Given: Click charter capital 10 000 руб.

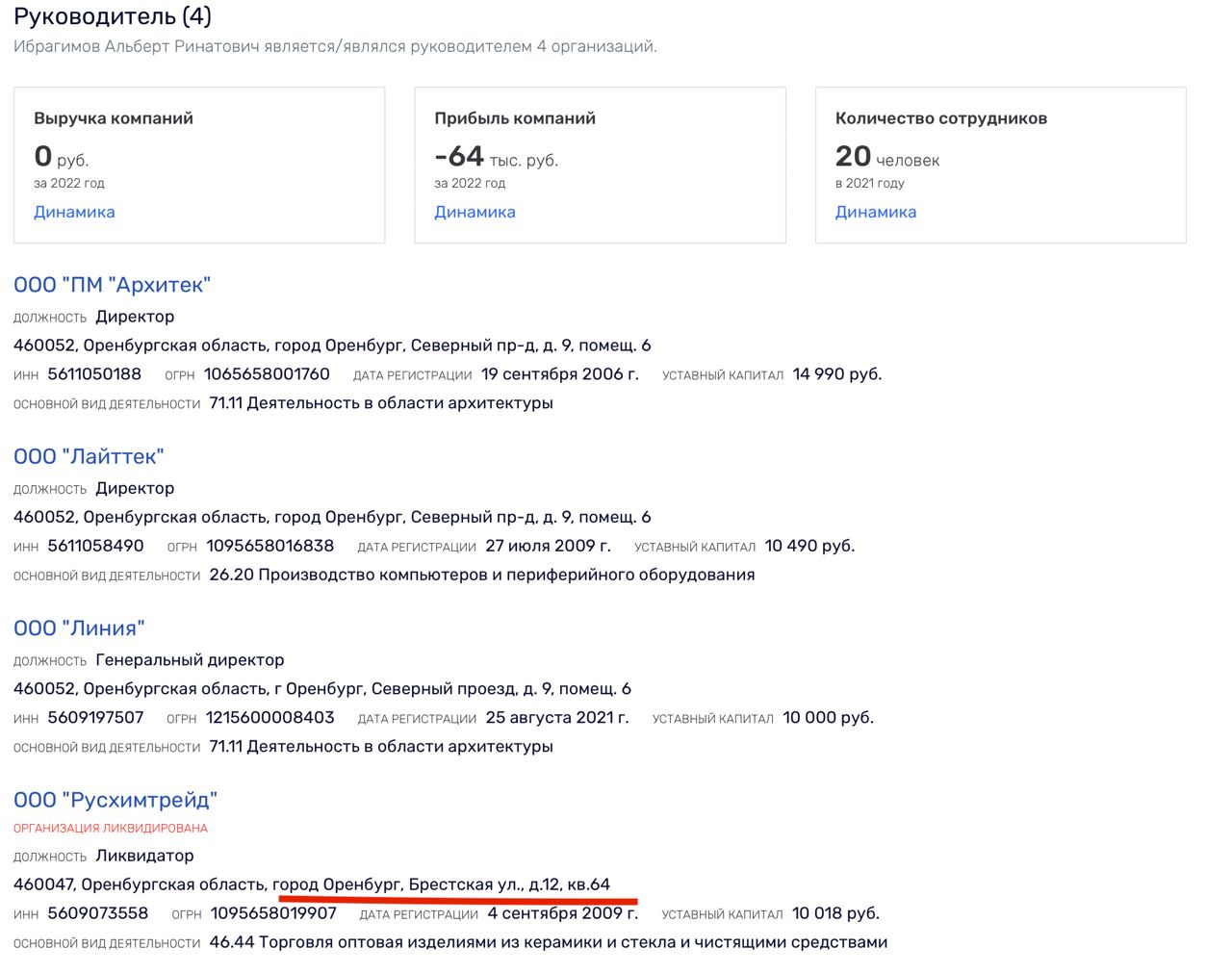Looking at the screenshot, I should point(828,718).
